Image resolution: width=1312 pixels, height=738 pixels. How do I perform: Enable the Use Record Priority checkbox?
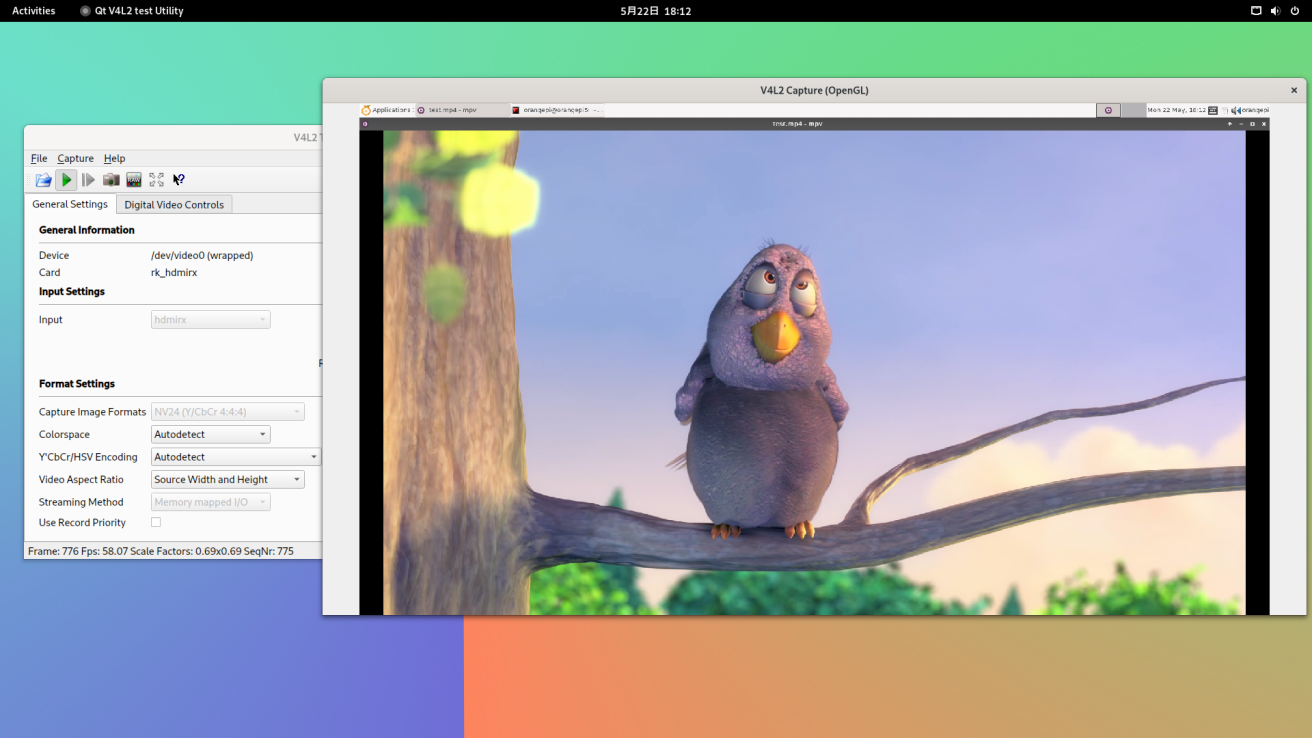click(x=155, y=522)
